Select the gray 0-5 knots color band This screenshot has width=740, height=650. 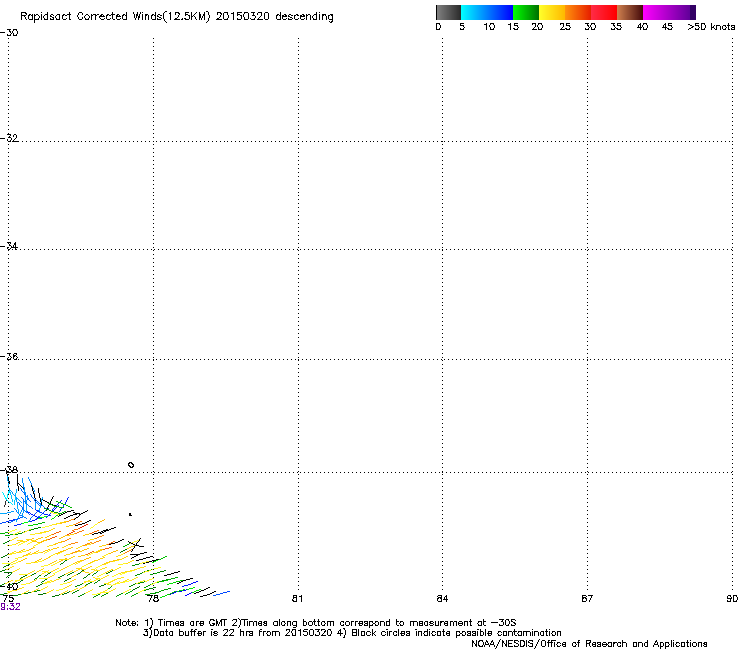448,12
